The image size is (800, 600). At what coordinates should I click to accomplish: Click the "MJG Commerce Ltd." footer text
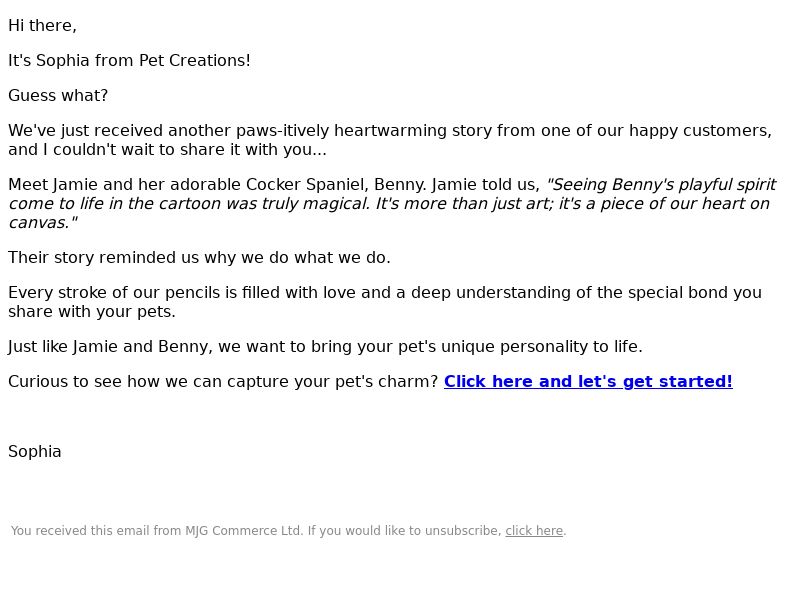(244, 531)
